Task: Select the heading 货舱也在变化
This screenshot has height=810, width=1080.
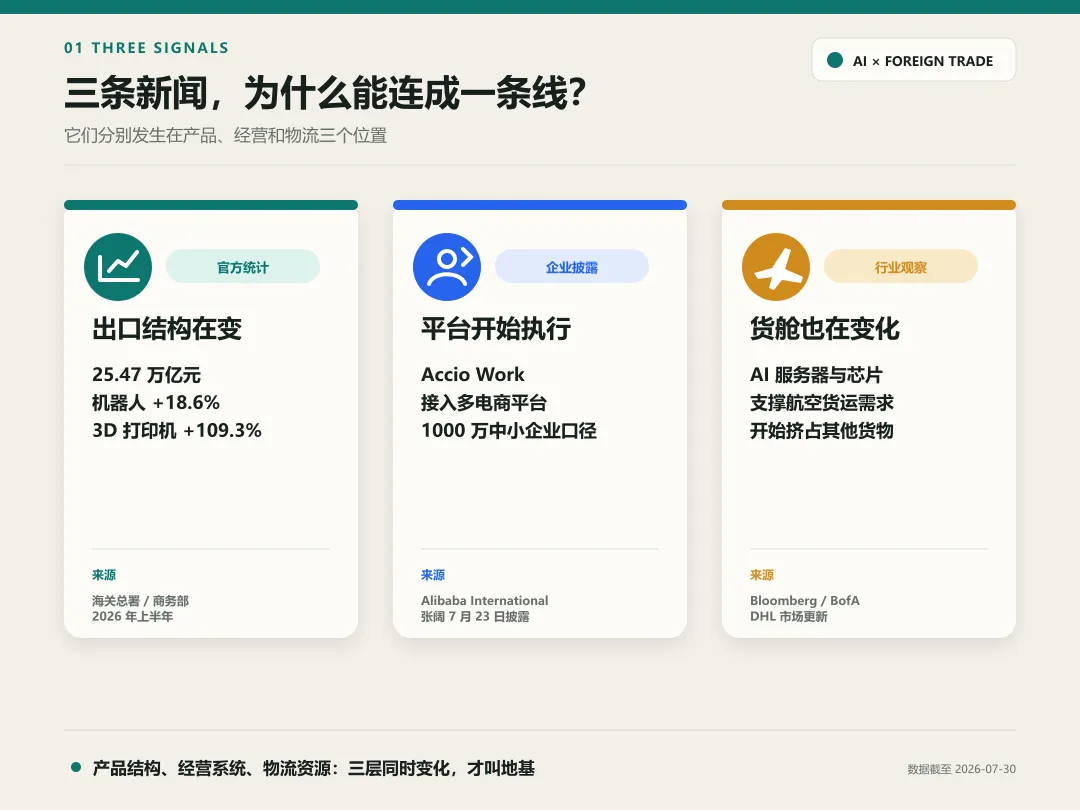Action: (824, 329)
